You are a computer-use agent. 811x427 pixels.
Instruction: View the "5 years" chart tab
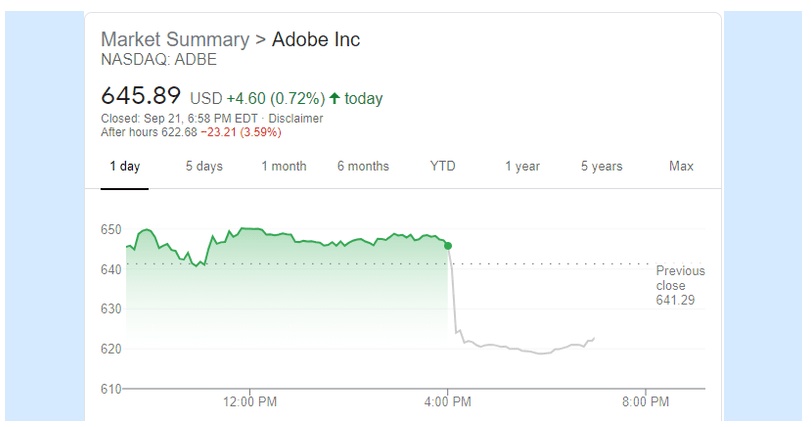[601, 166]
